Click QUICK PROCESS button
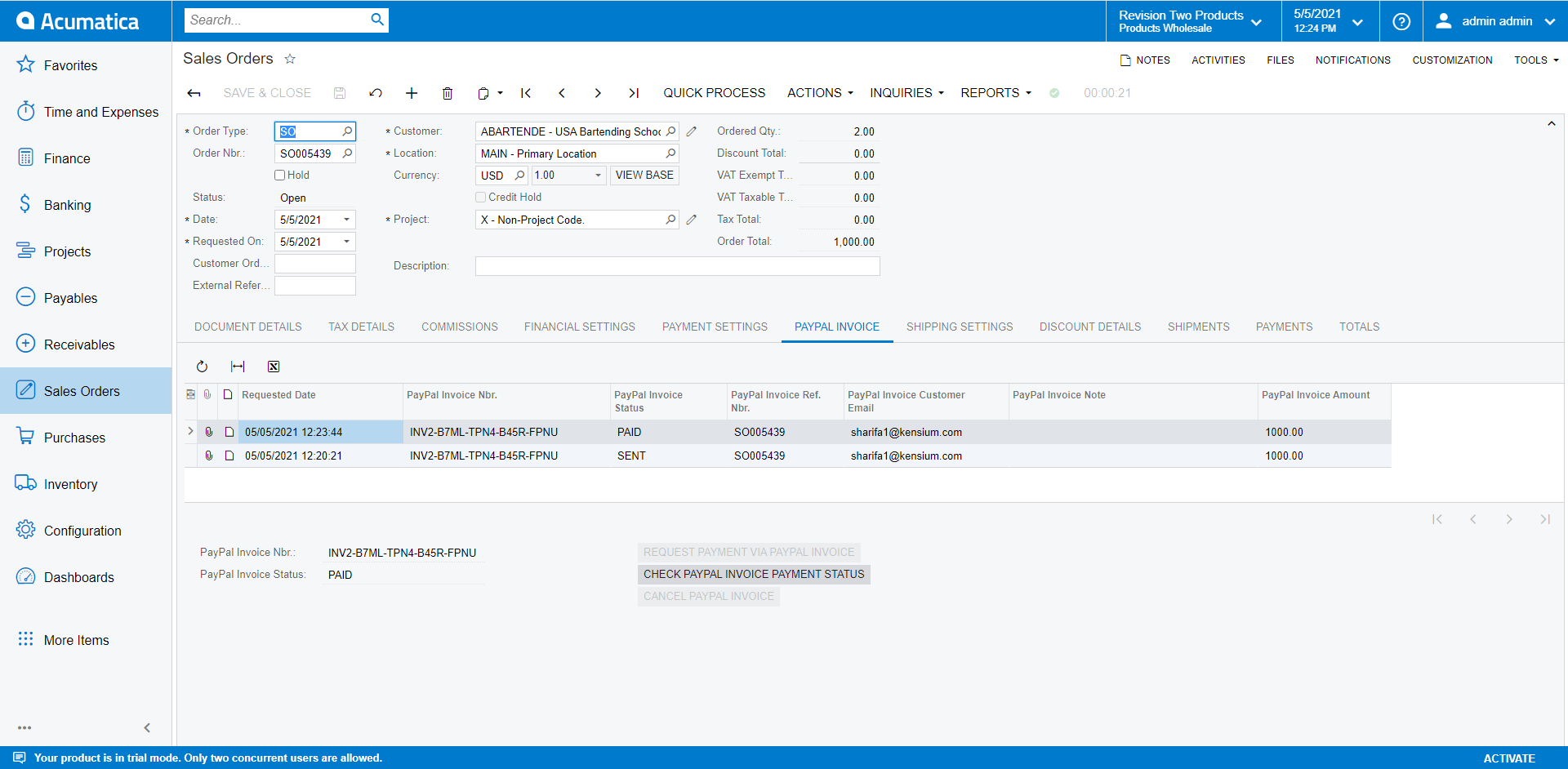 (x=715, y=93)
